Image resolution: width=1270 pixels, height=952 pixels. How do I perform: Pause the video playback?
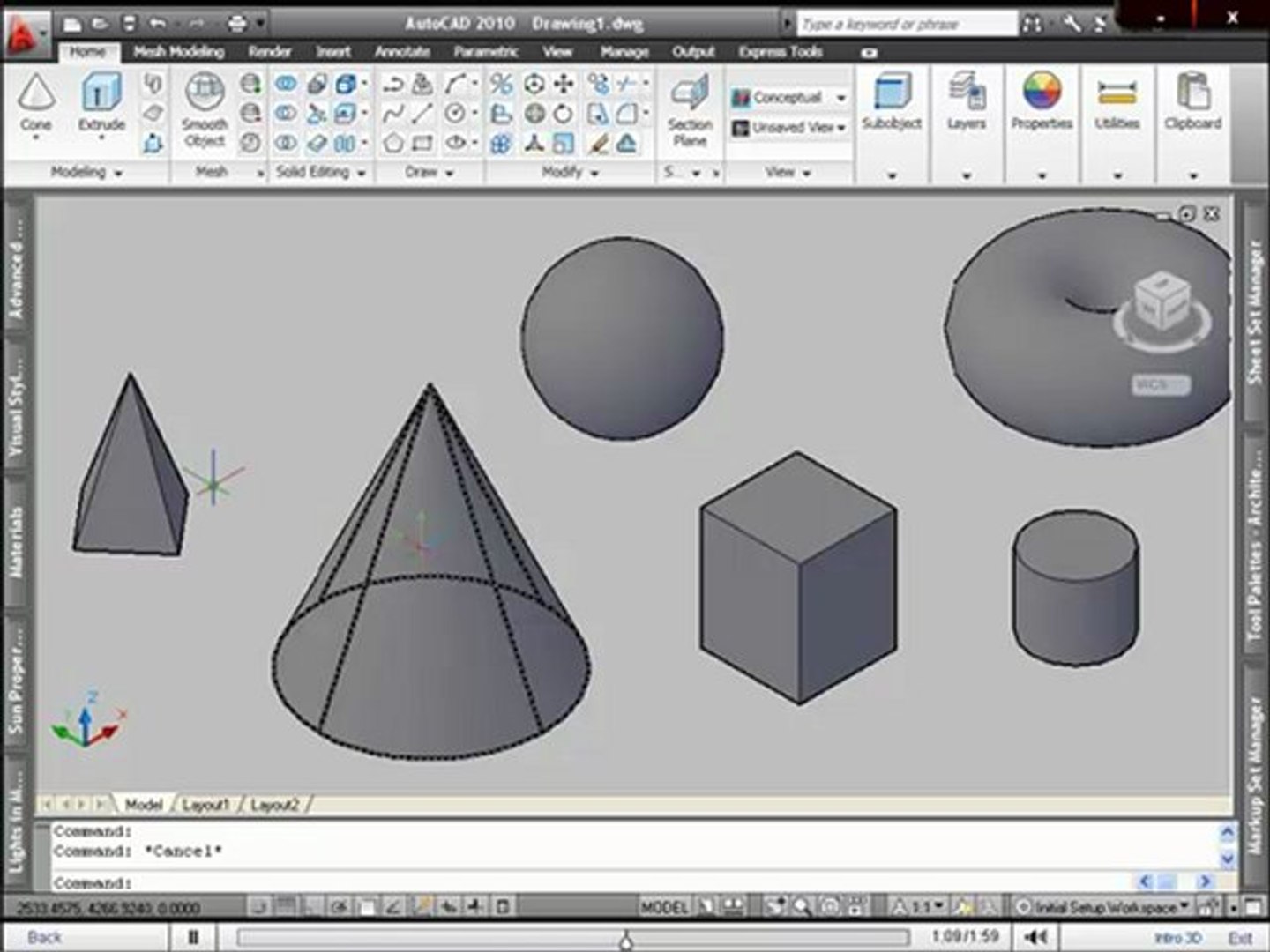click(x=193, y=937)
